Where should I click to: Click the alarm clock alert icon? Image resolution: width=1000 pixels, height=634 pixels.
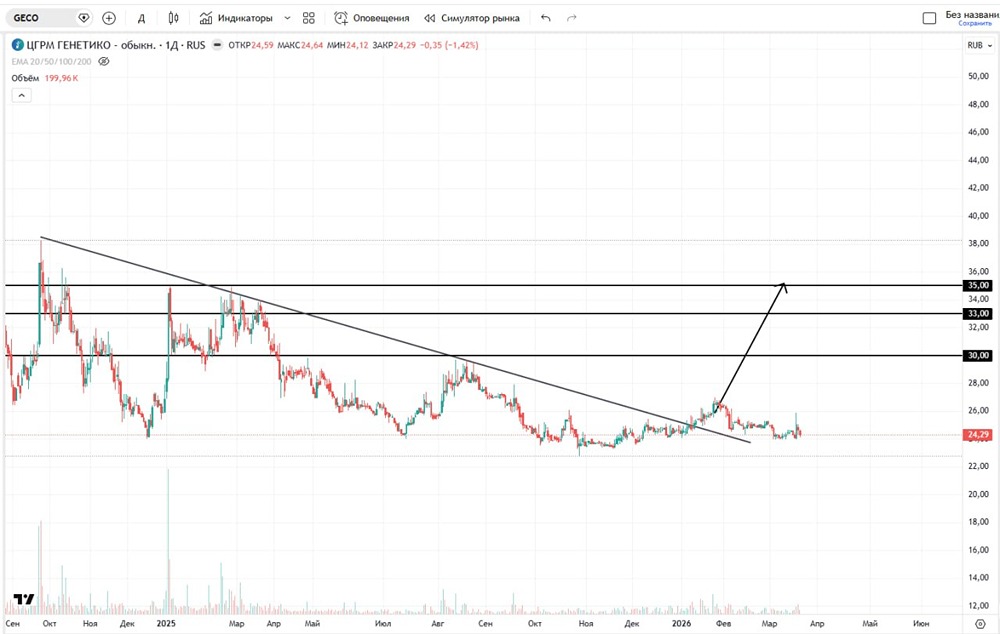(341, 18)
